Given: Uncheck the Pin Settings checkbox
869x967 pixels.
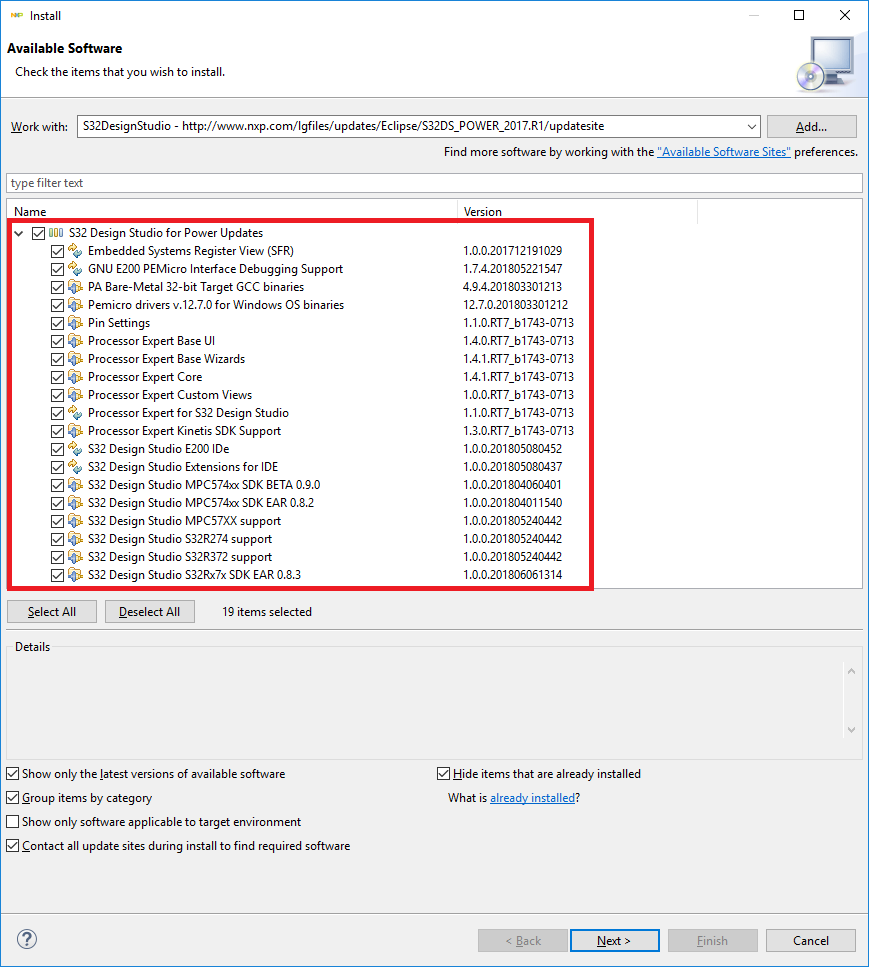Looking at the screenshot, I should click(57, 323).
